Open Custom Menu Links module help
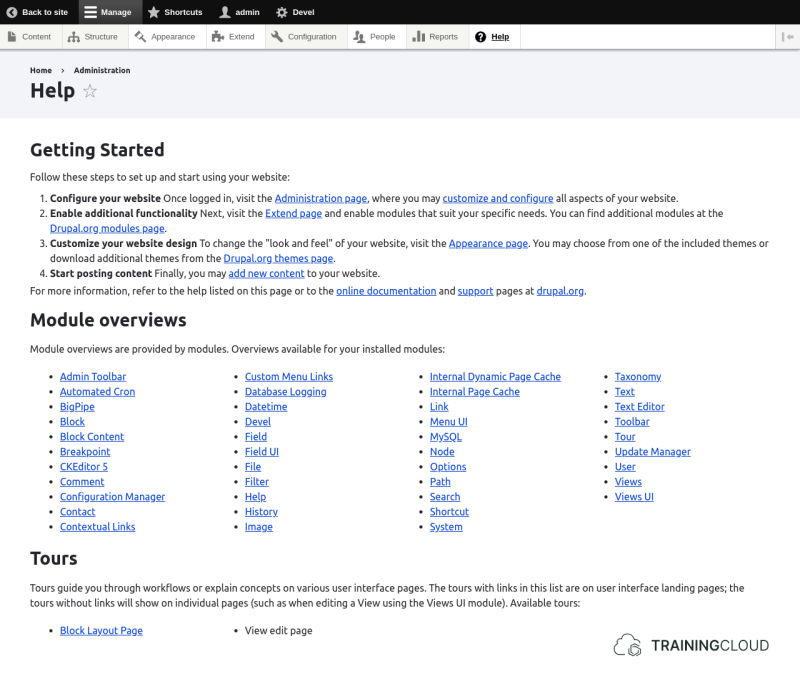This screenshot has width=800, height=688. coord(289,377)
